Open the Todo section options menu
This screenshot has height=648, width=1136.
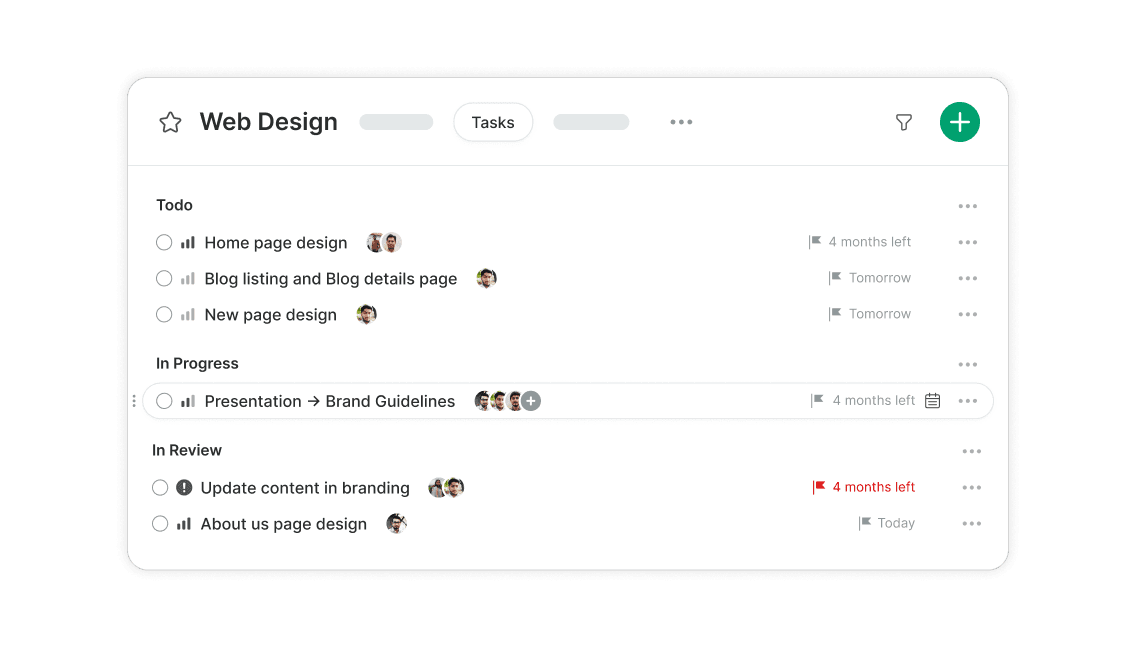pos(967,206)
